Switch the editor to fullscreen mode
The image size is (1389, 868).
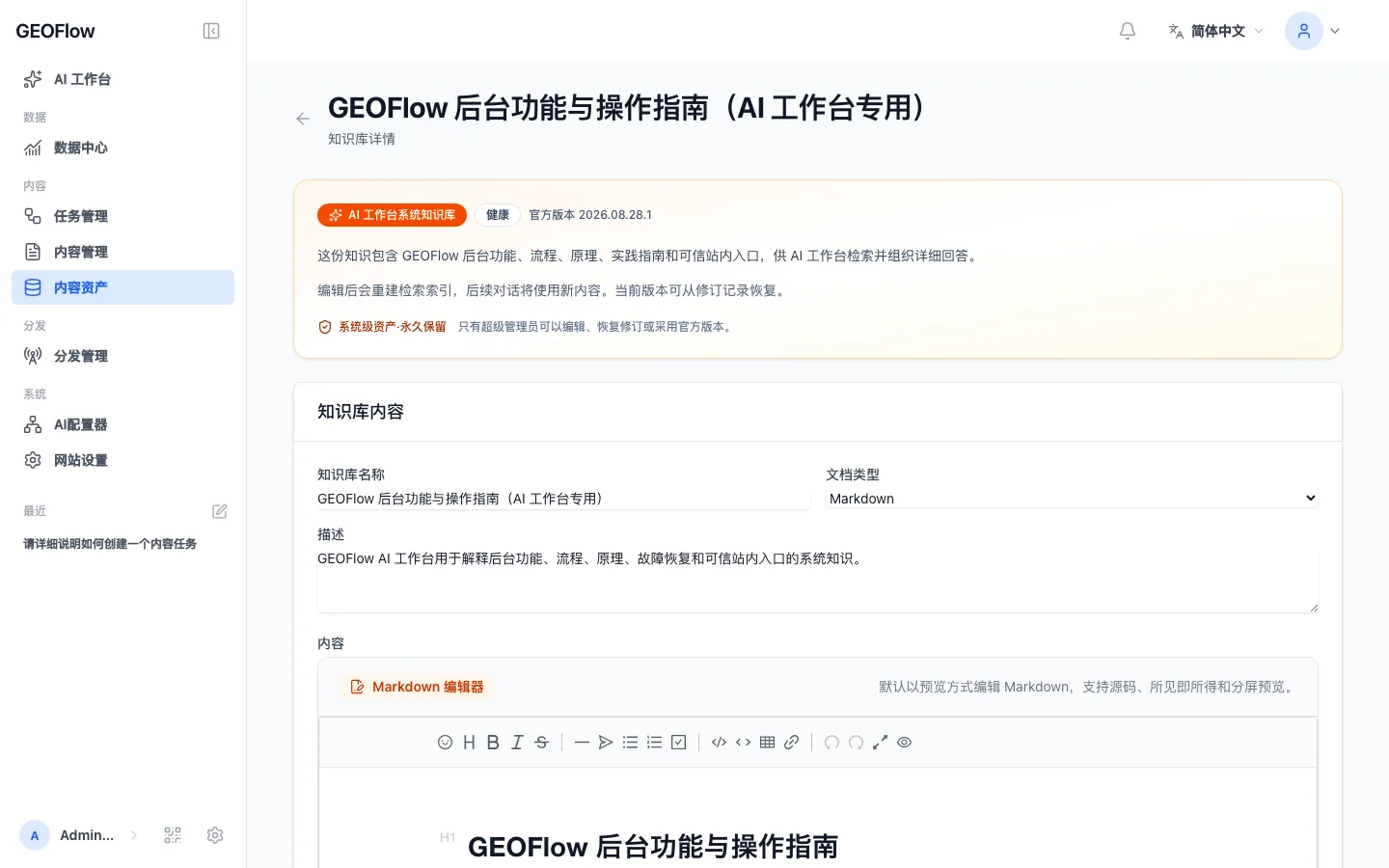pyautogui.click(x=880, y=743)
